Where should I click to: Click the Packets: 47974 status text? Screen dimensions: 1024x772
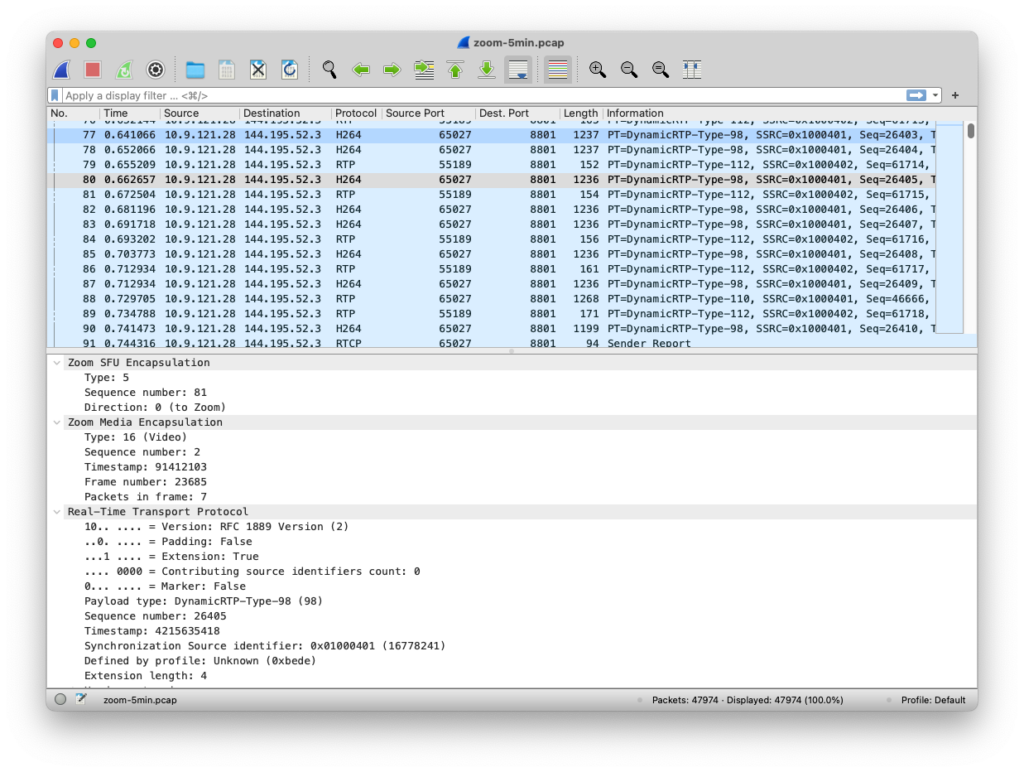click(747, 700)
